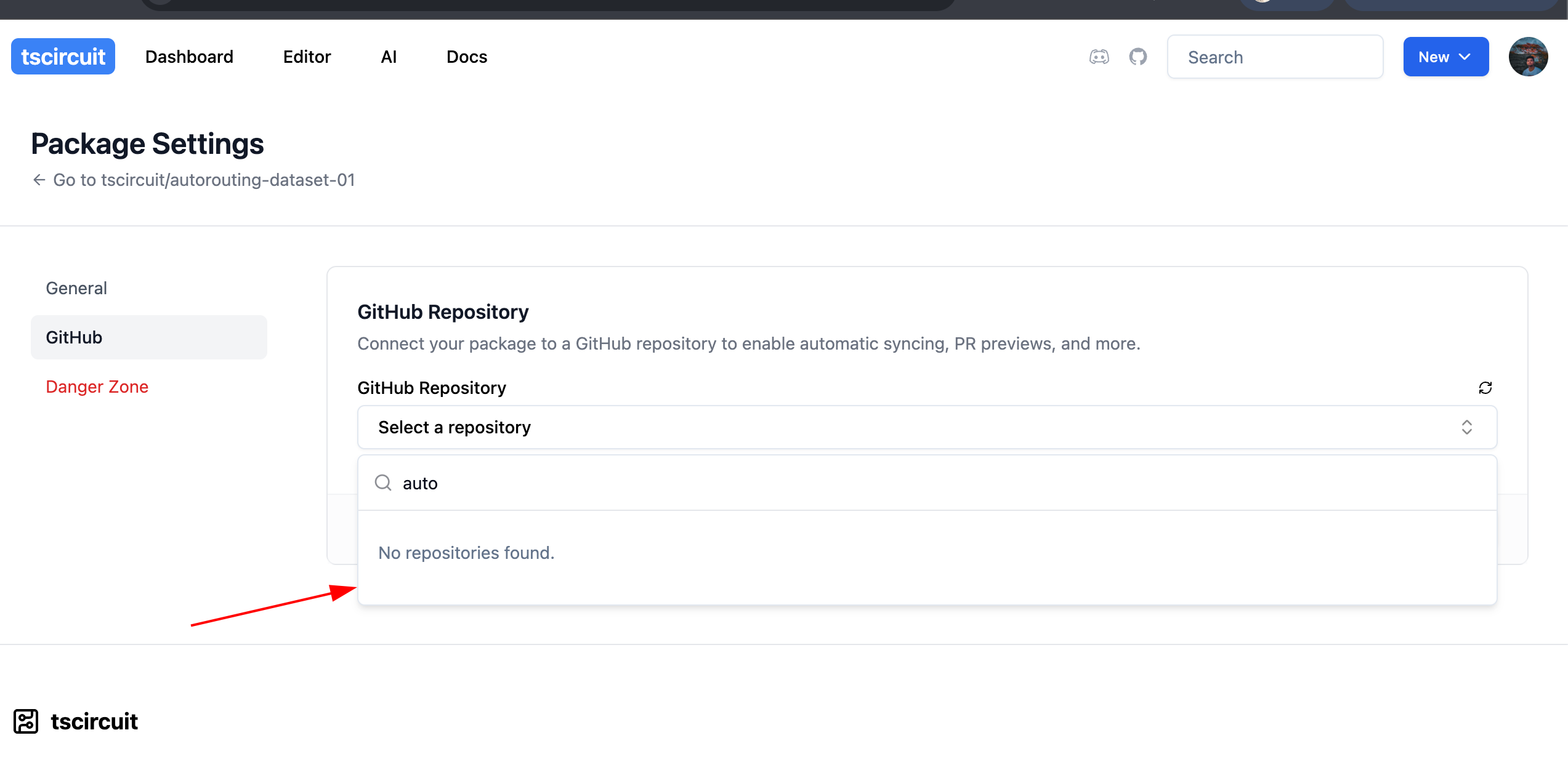Focus the header Search field
Screen dimensions: 1568x762
[1275, 57]
